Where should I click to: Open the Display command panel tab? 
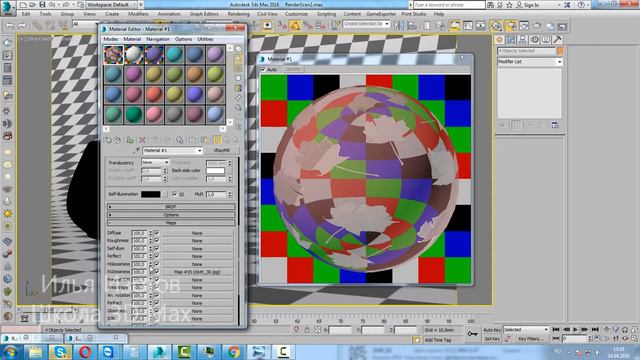(546, 39)
